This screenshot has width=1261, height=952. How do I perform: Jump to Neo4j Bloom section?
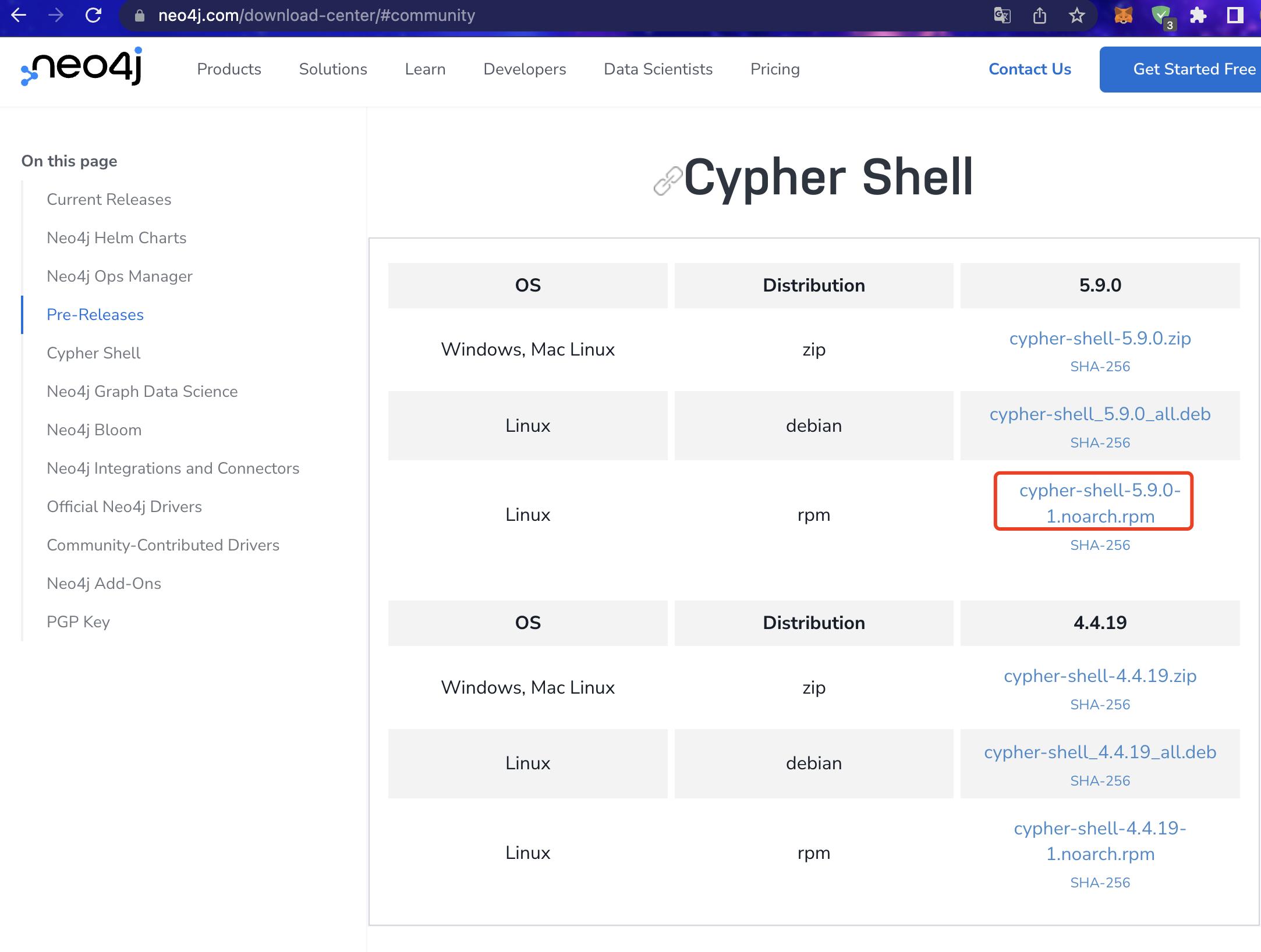(x=94, y=430)
